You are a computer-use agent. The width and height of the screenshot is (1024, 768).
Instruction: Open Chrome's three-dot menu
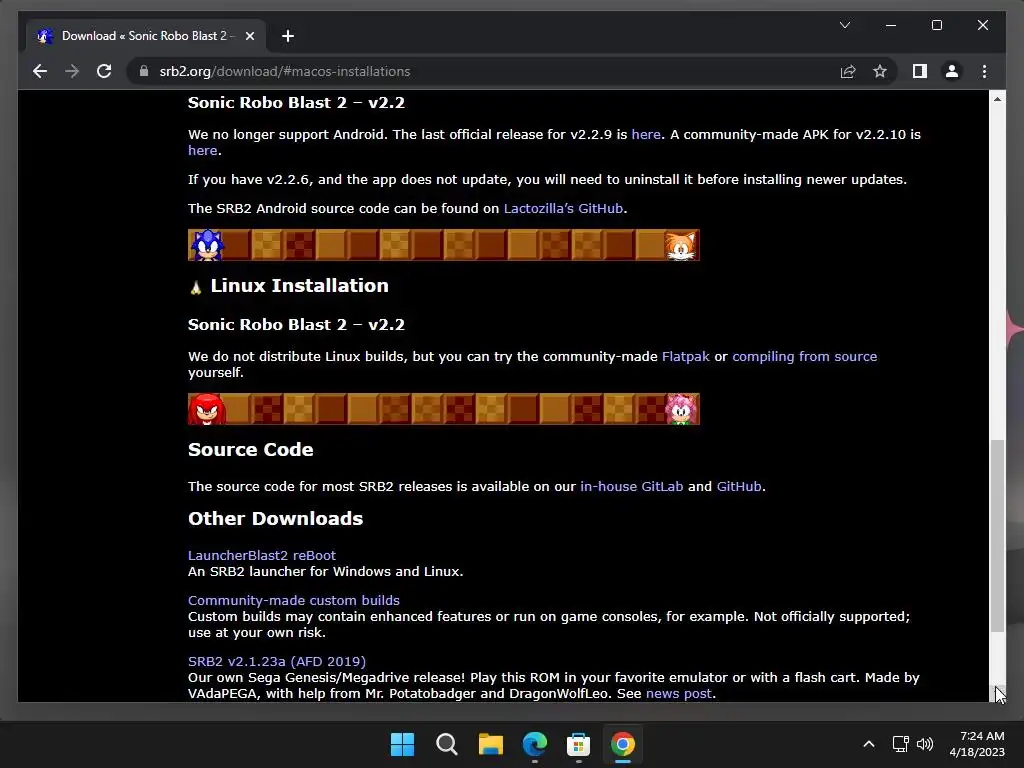coord(984,71)
